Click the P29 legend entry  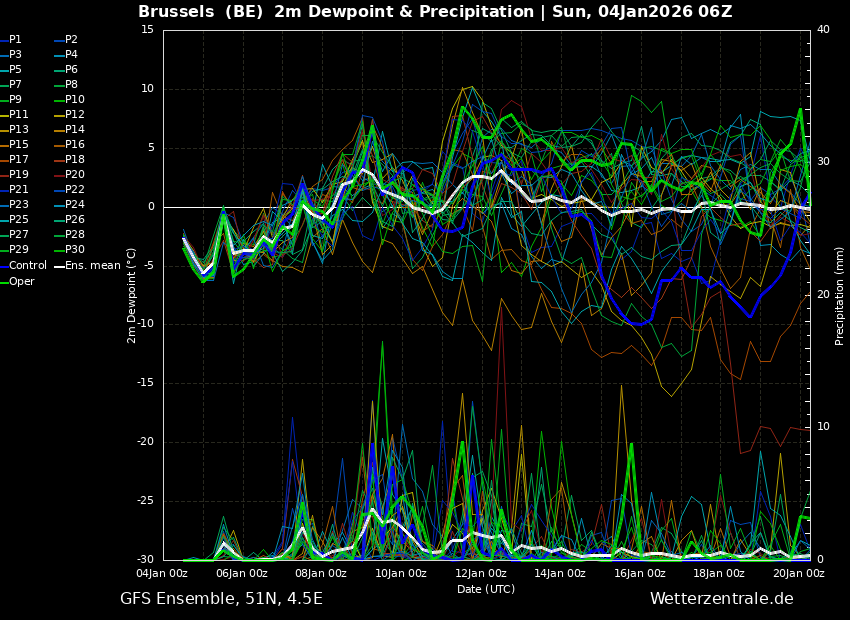[x=14, y=250]
